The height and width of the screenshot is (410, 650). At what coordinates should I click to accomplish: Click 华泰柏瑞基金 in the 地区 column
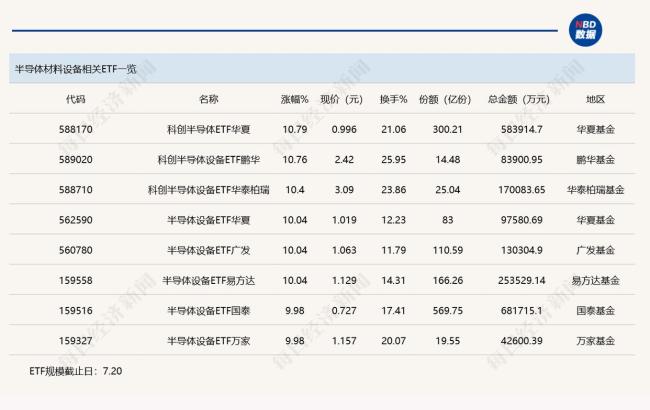[x=595, y=190]
